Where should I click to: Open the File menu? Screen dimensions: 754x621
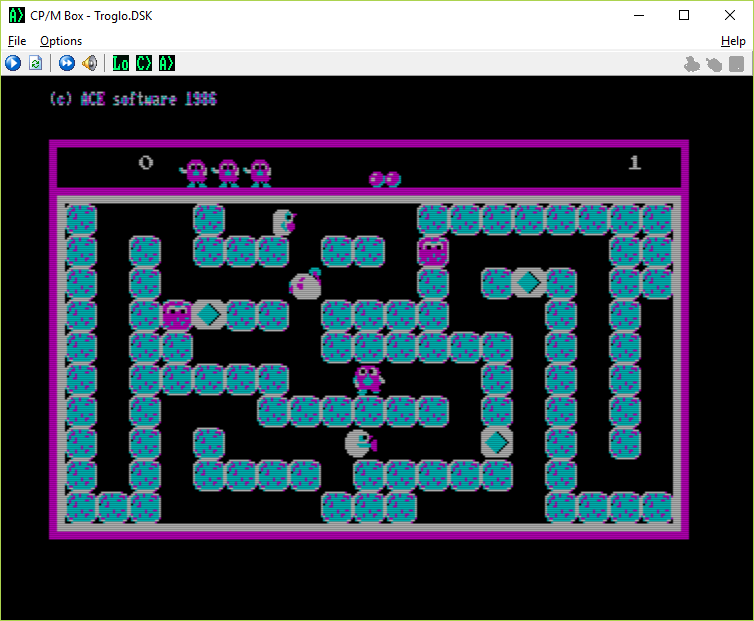pyautogui.click(x=17, y=41)
